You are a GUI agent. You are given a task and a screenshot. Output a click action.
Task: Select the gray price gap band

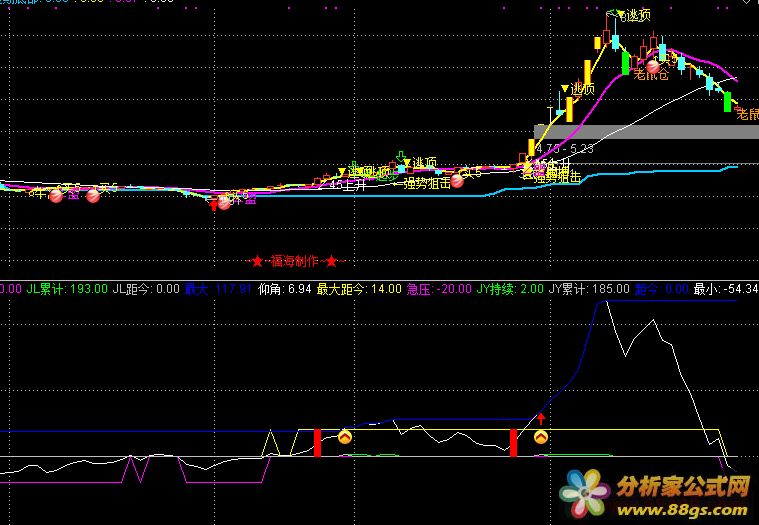coord(646,132)
